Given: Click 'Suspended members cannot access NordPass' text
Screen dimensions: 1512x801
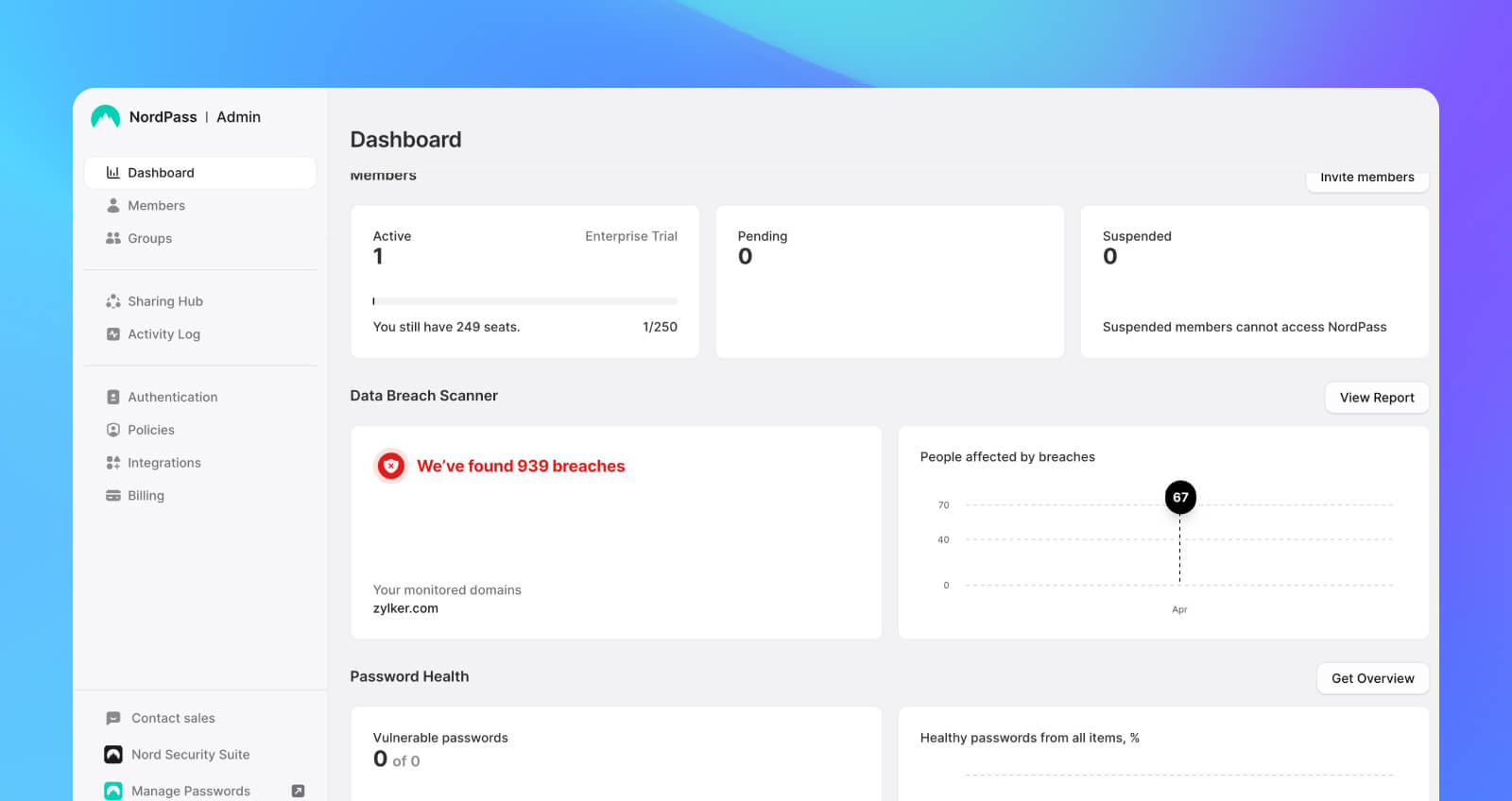Looking at the screenshot, I should pos(1245,327).
